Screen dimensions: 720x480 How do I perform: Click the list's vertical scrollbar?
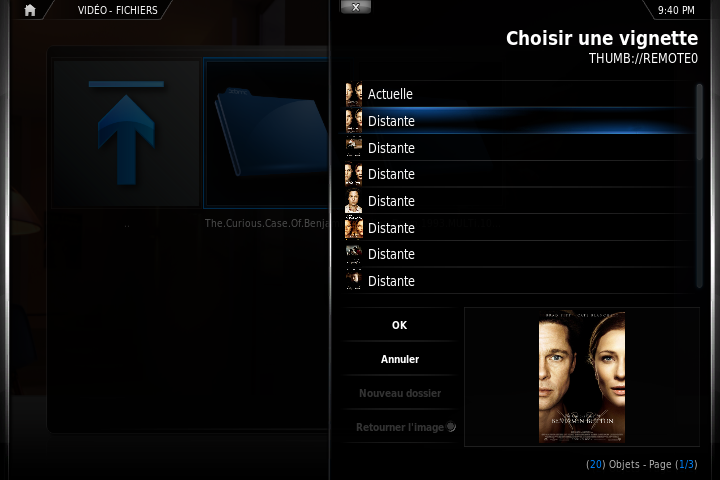(x=699, y=186)
